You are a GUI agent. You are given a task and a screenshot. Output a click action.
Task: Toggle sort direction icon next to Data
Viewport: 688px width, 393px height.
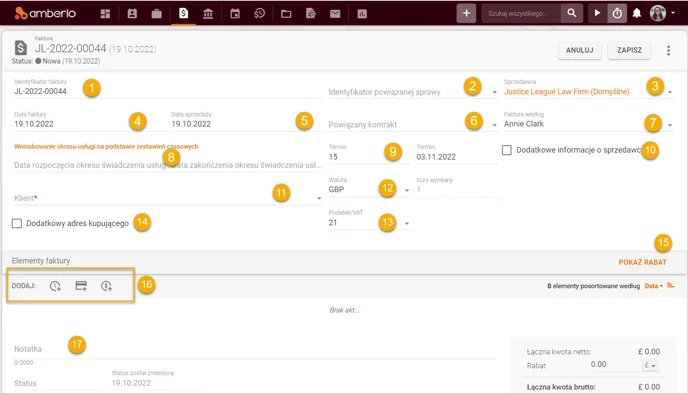click(x=670, y=285)
